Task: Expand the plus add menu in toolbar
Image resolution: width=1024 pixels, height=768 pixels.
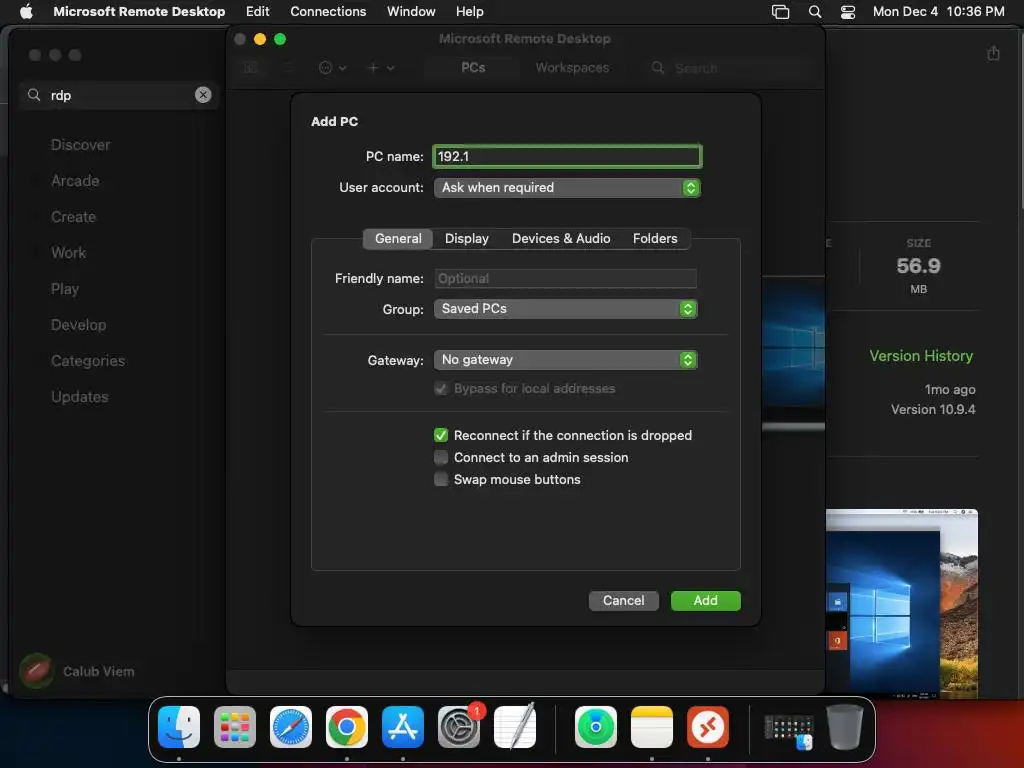Action: pos(381,67)
